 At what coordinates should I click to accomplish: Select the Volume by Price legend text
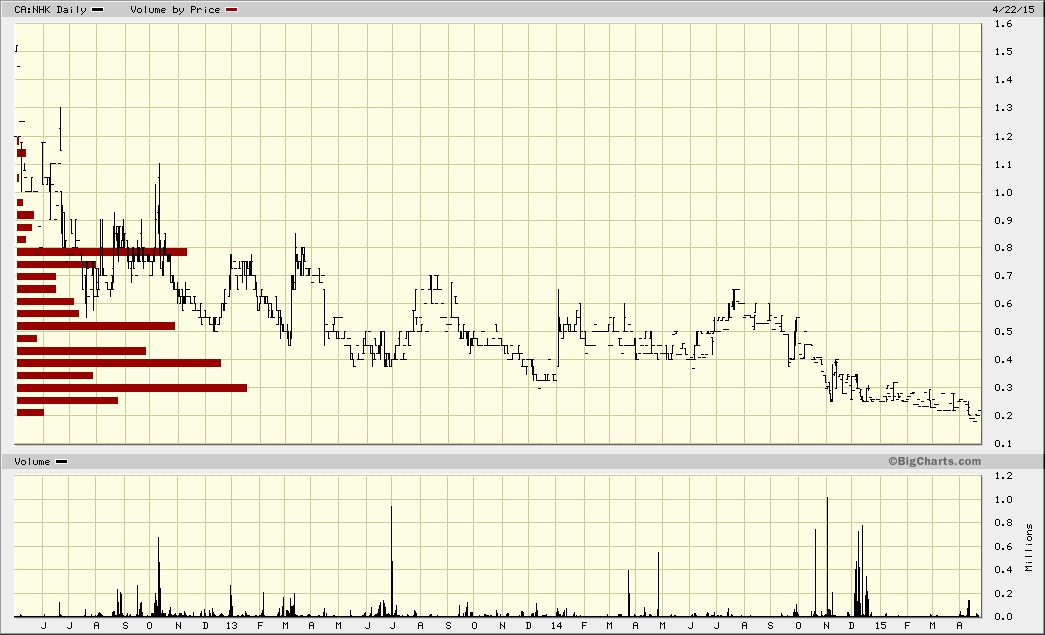[175, 9]
